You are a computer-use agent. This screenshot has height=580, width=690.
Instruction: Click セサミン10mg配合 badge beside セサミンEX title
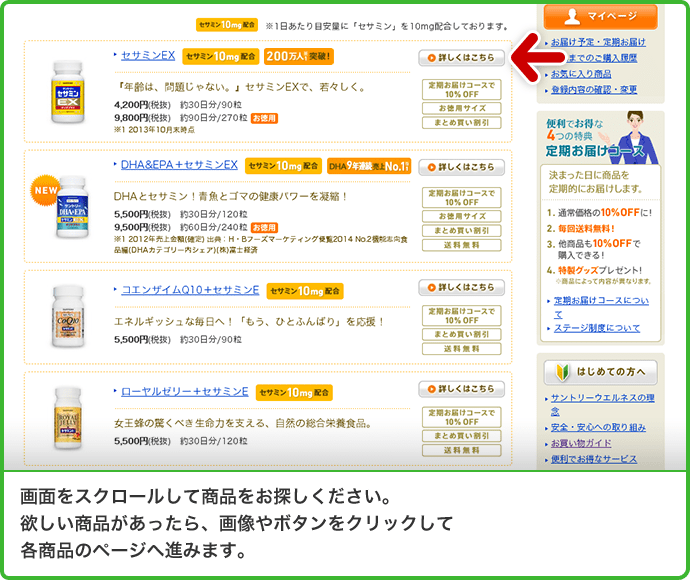tap(220, 56)
